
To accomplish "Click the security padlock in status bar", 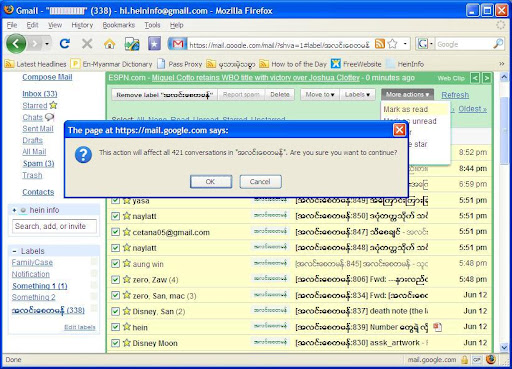I will pos(464,360).
